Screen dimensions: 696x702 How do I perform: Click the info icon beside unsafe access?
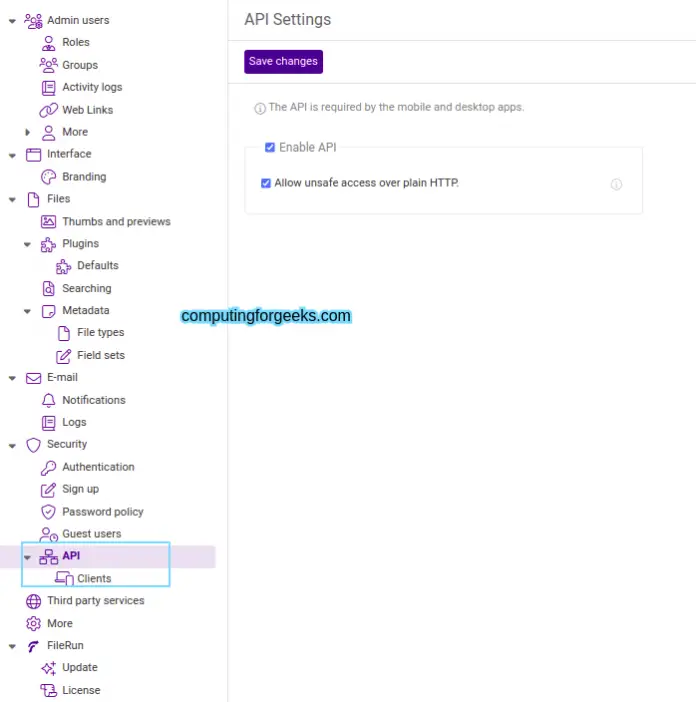click(616, 184)
